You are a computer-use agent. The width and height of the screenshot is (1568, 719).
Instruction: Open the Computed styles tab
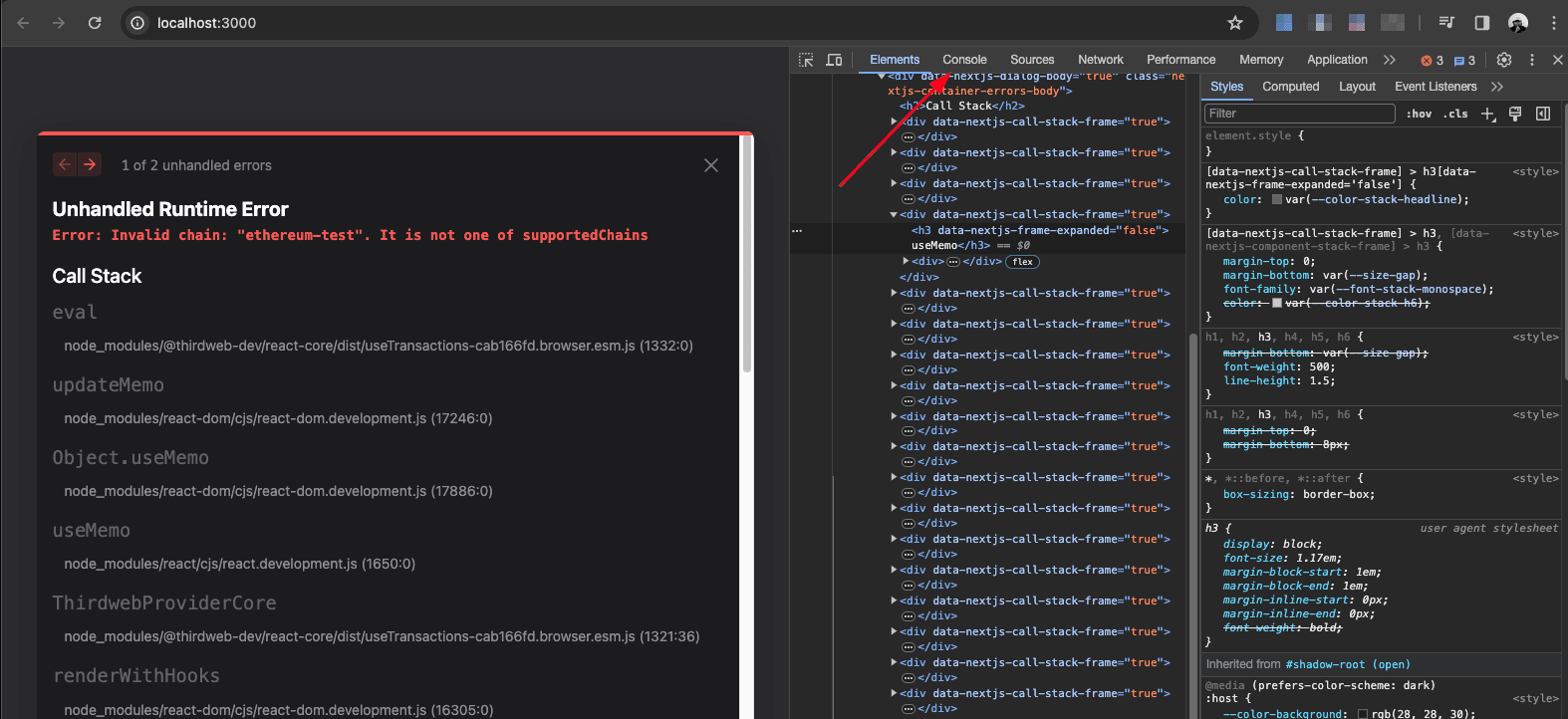[1290, 87]
